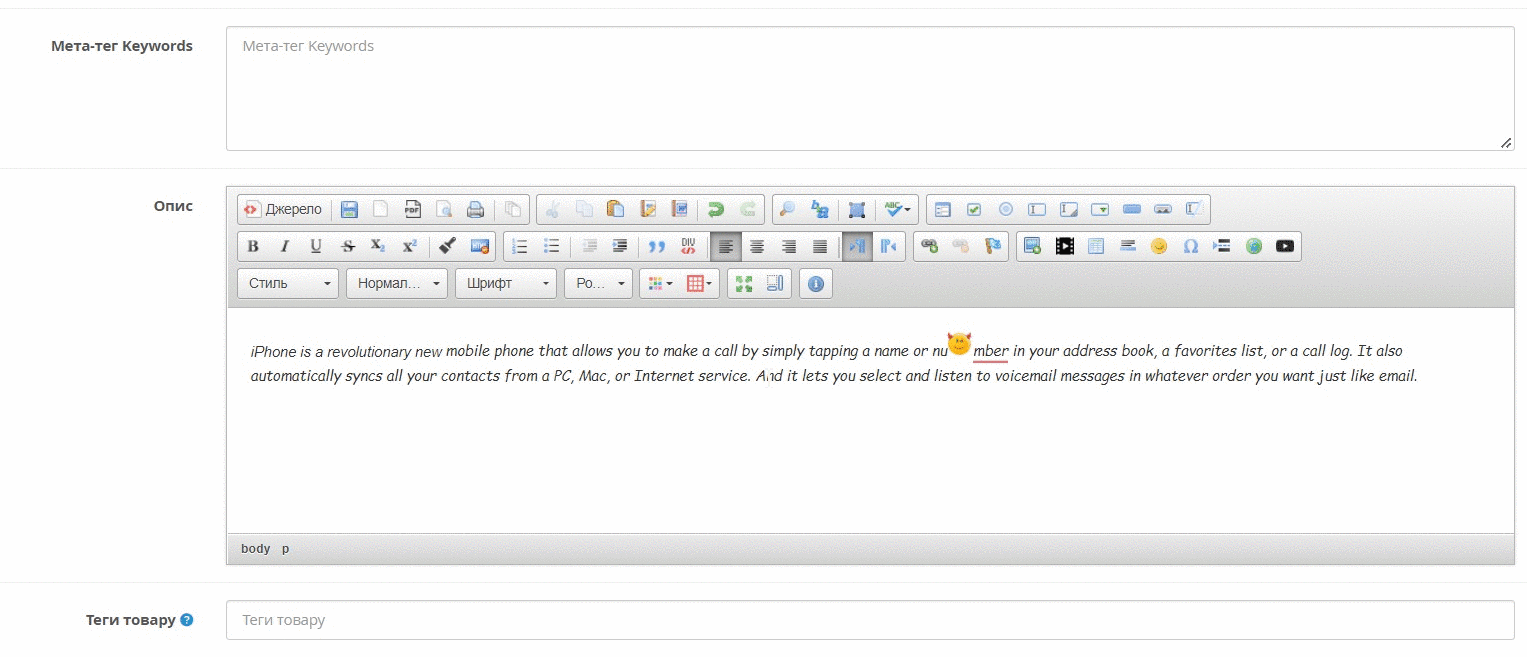Apply block quote formatting
The width and height of the screenshot is (1527, 657).
point(657,246)
